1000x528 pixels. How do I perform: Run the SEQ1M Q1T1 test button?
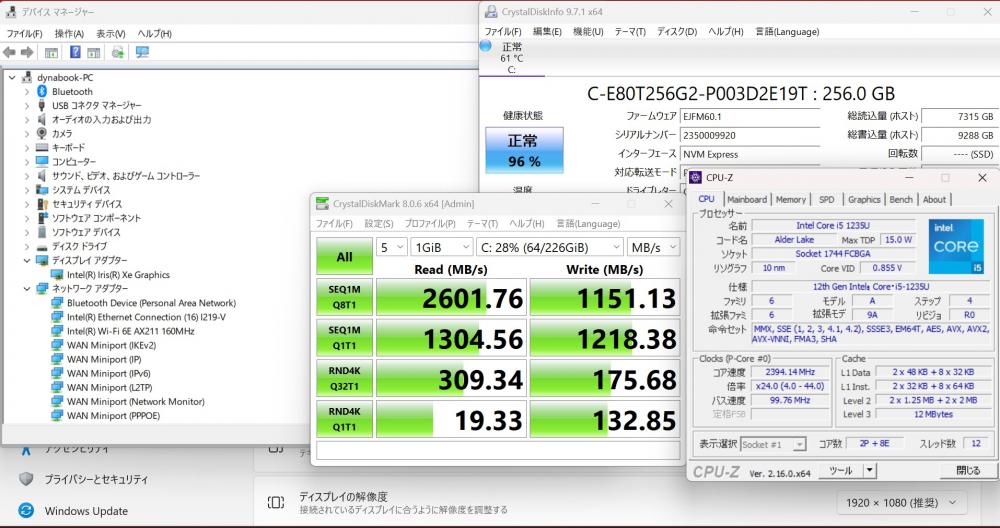tap(344, 337)
